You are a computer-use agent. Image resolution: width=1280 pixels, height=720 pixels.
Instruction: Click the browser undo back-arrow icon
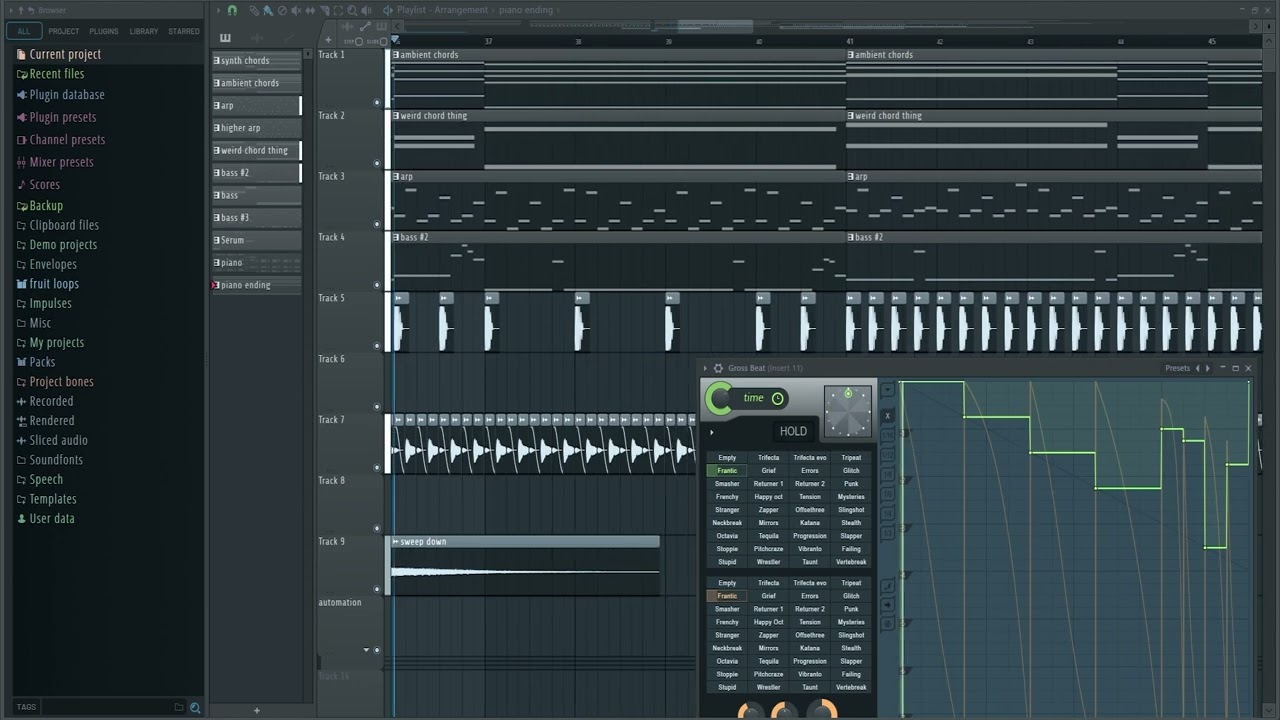(30, 10)
